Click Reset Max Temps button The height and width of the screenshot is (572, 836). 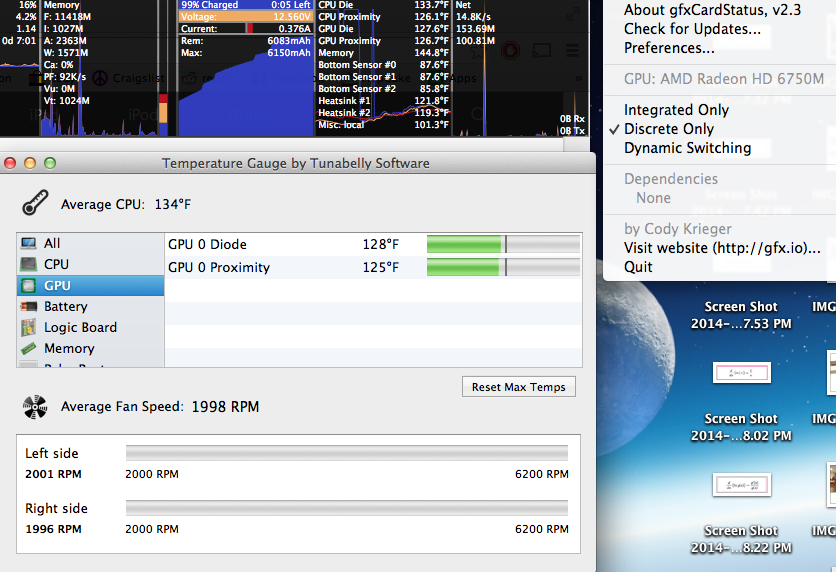pos(519,387)
